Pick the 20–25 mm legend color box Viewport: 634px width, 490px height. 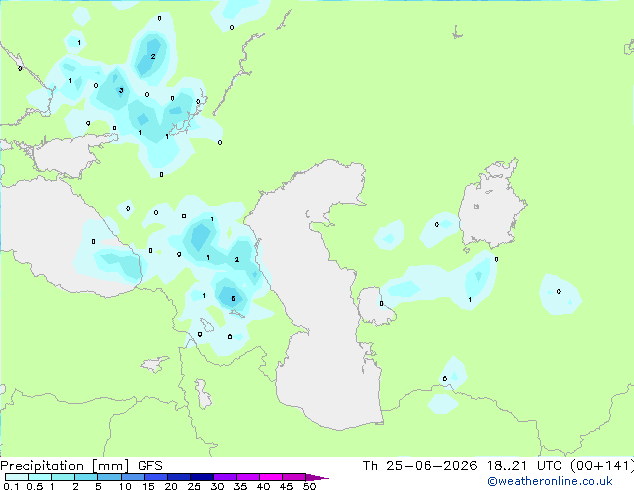[x=178, y=477]
